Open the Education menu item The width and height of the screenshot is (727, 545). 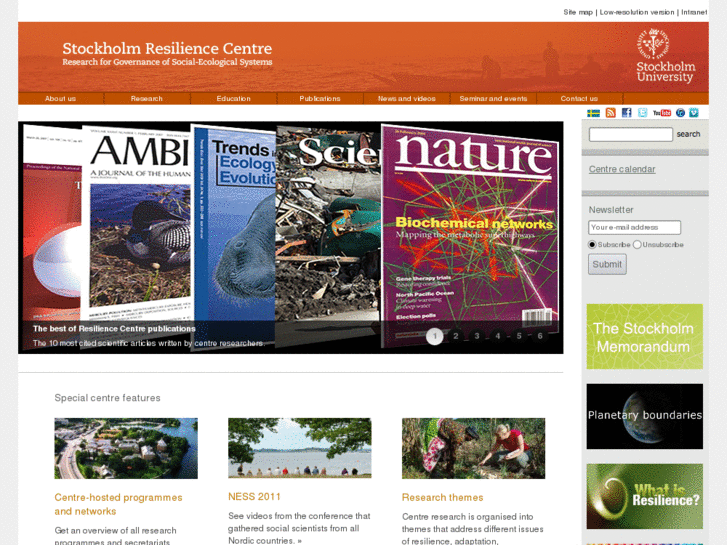[x=233, y=99]
